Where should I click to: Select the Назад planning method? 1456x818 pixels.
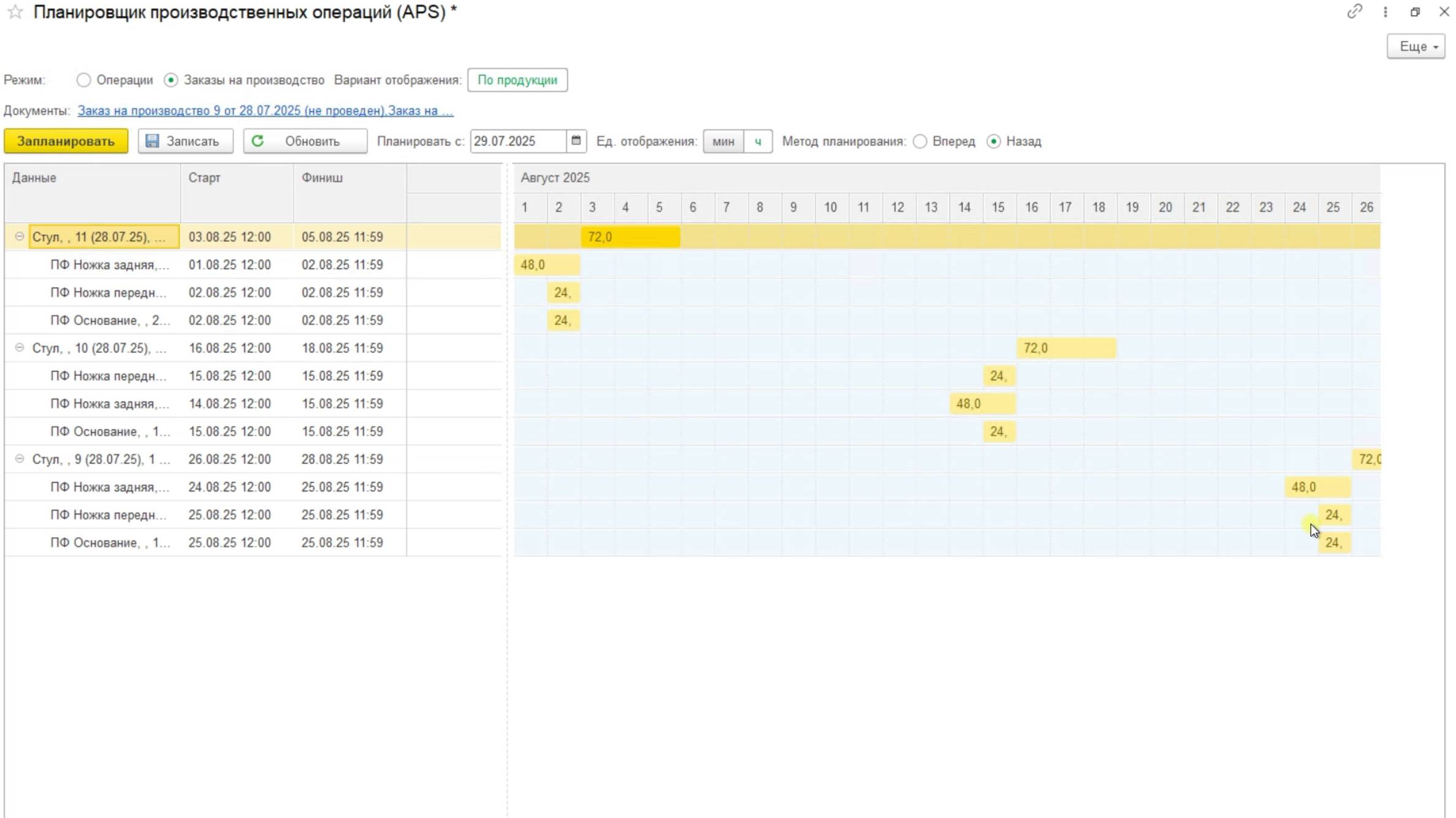point(993,142)
